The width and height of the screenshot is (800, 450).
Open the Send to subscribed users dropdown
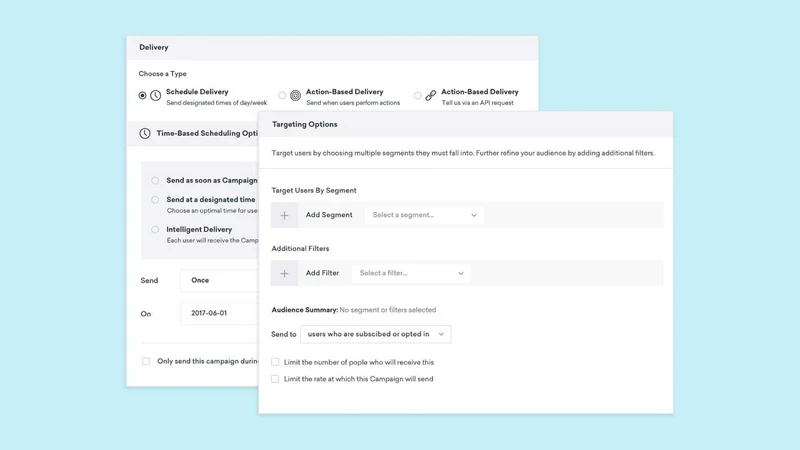(376, 334)
